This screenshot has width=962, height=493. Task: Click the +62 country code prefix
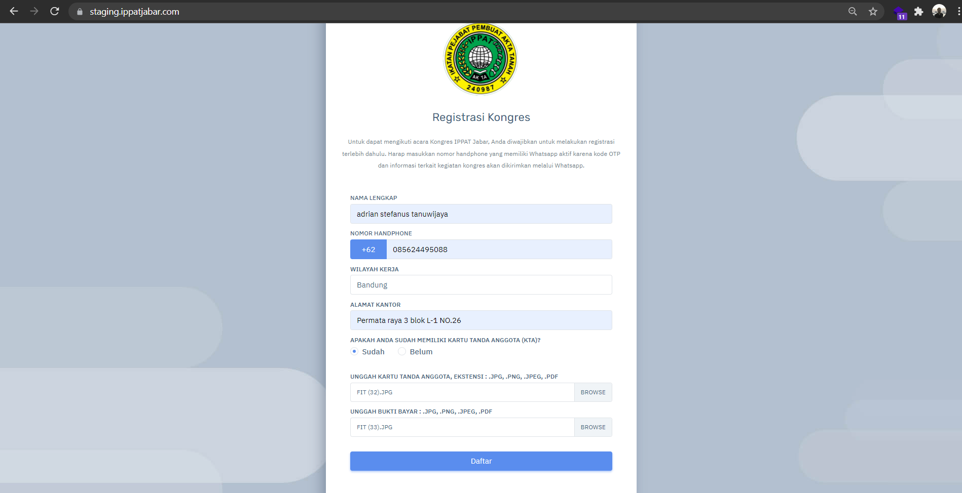[x=368, y=250]
